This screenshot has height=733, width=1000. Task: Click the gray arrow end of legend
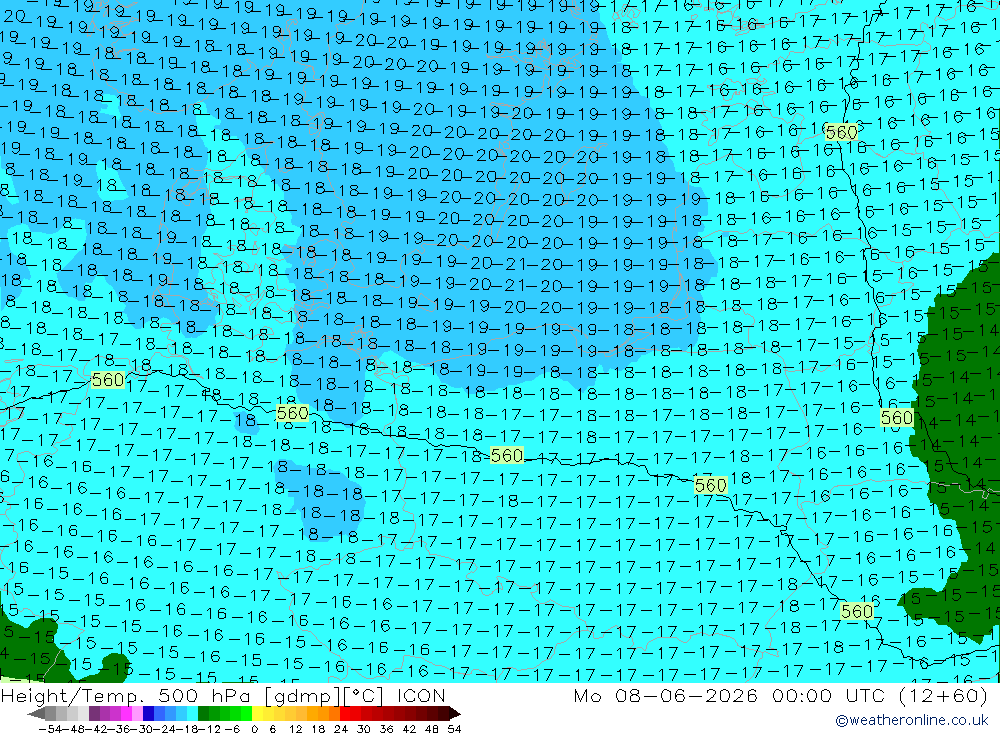[36, 713]
